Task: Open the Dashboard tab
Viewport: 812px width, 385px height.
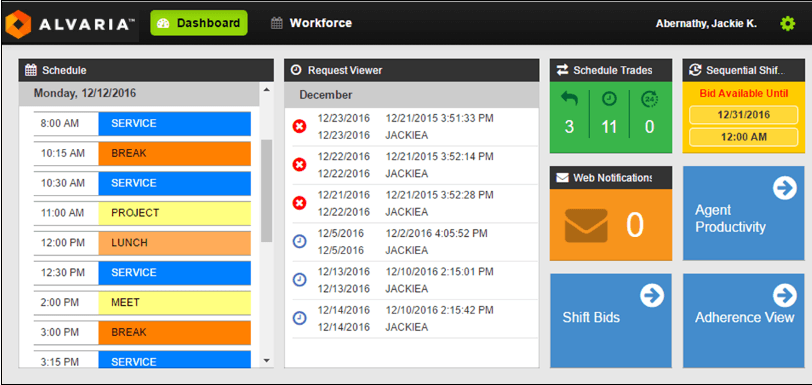Action: coord(199,23)
